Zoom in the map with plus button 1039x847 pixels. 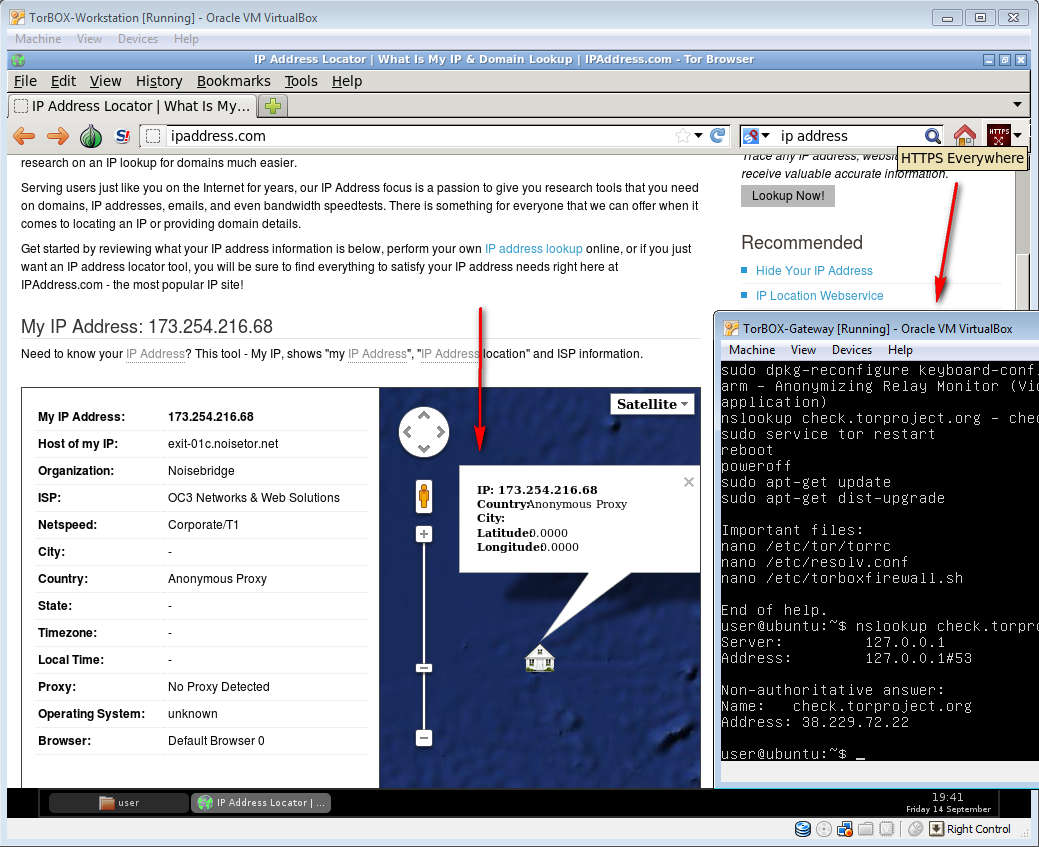(x=424, y=535)
